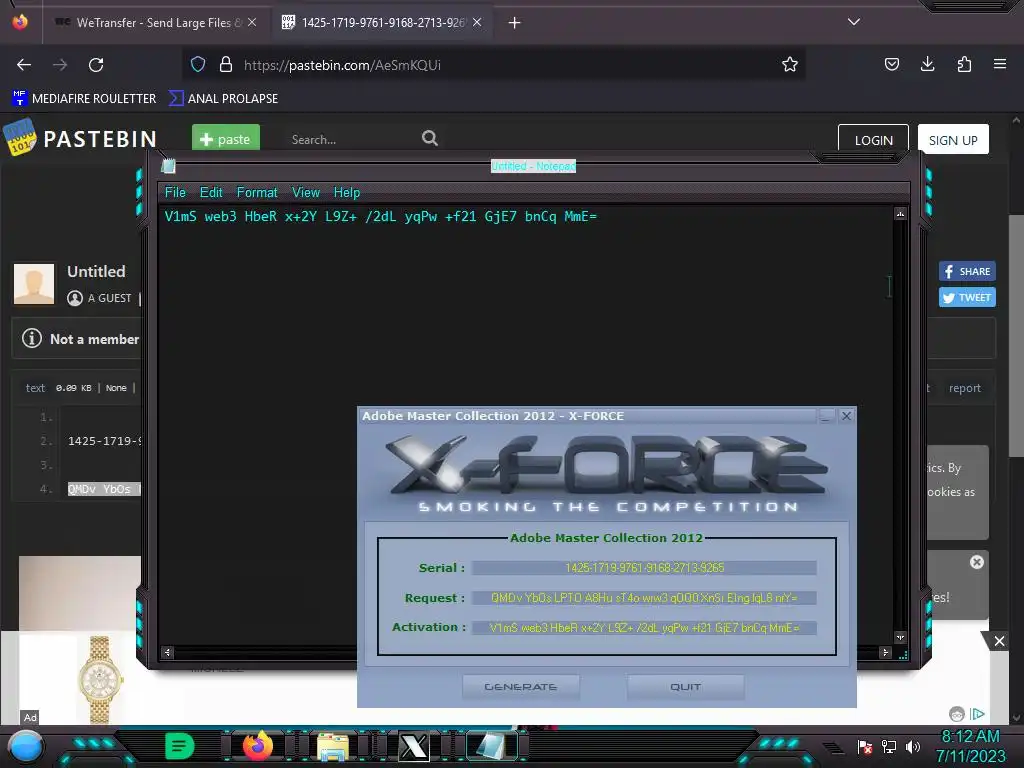Dismiss the cookie notice with its X
Image resolution: width=1024 pixels, height=768 pixels.
(x=976, y=562)
